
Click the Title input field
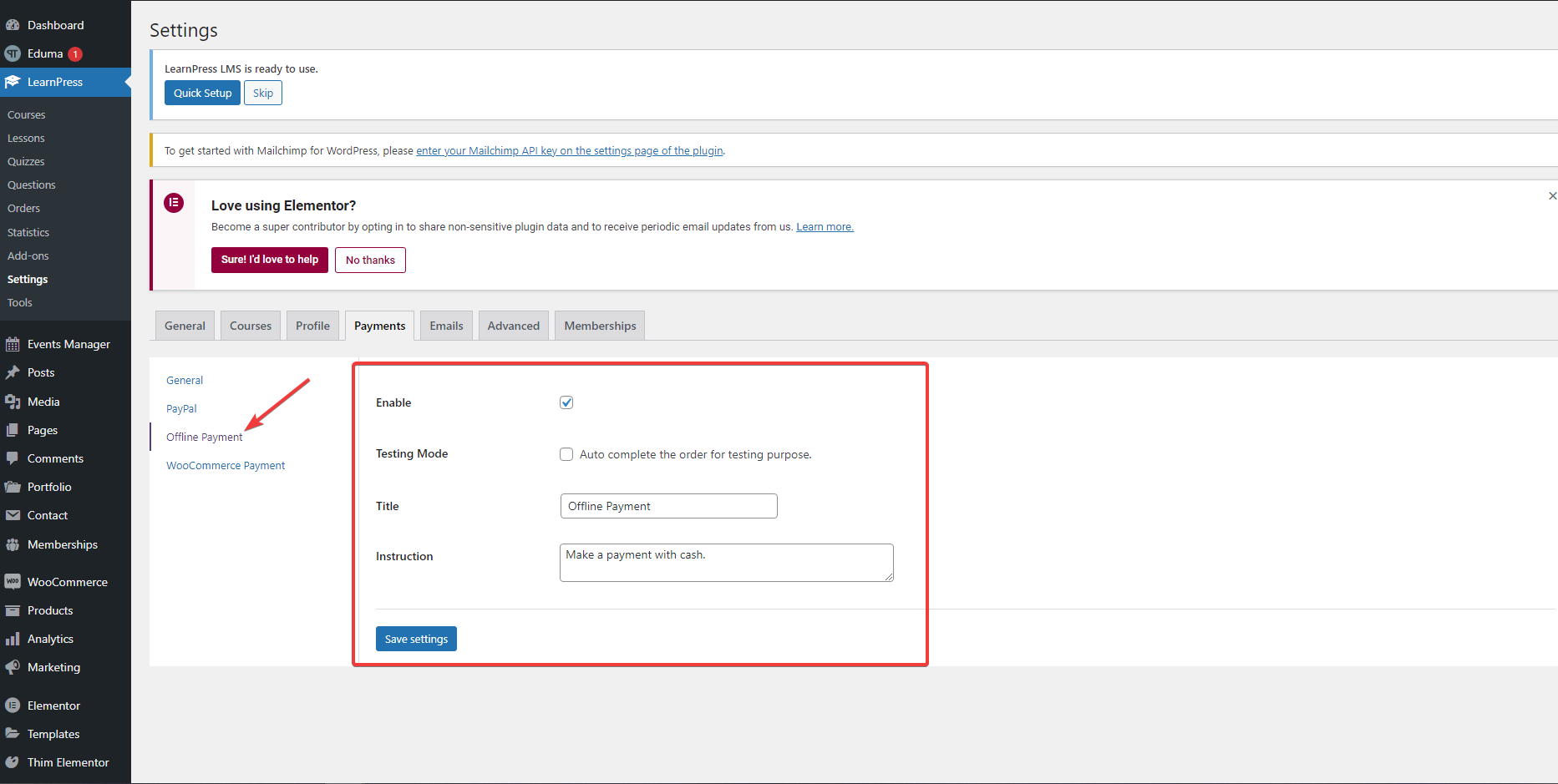(x=668, y=506)
